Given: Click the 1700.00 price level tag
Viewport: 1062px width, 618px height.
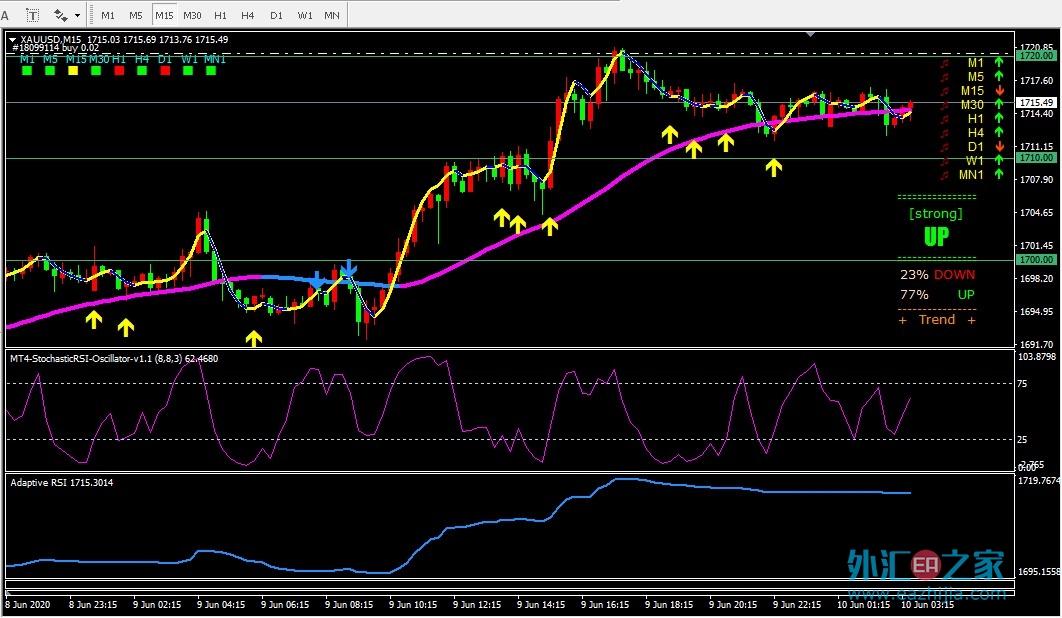Looking at the screenshot, I should 1036,260.
